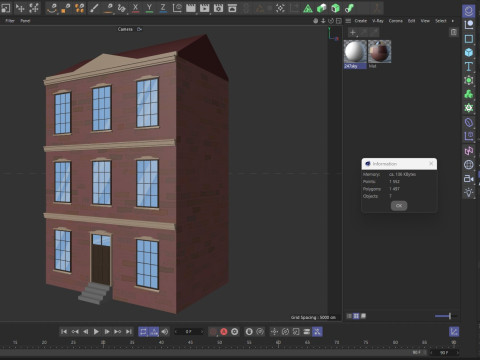Select the brown brick material thumbnail

379,51
